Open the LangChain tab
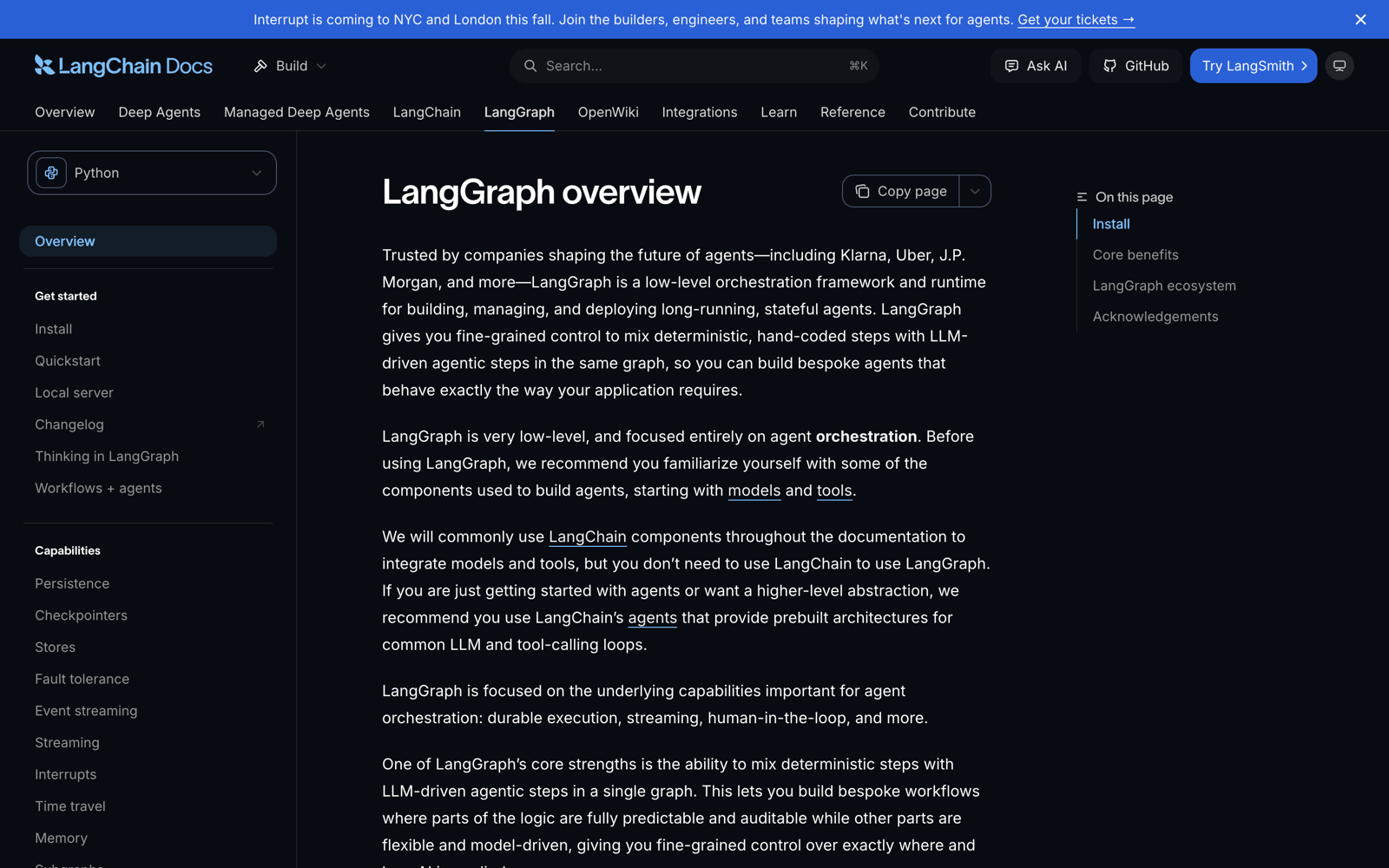The height and width of the screenshot is (868, 1389). [x=427, y=112]
